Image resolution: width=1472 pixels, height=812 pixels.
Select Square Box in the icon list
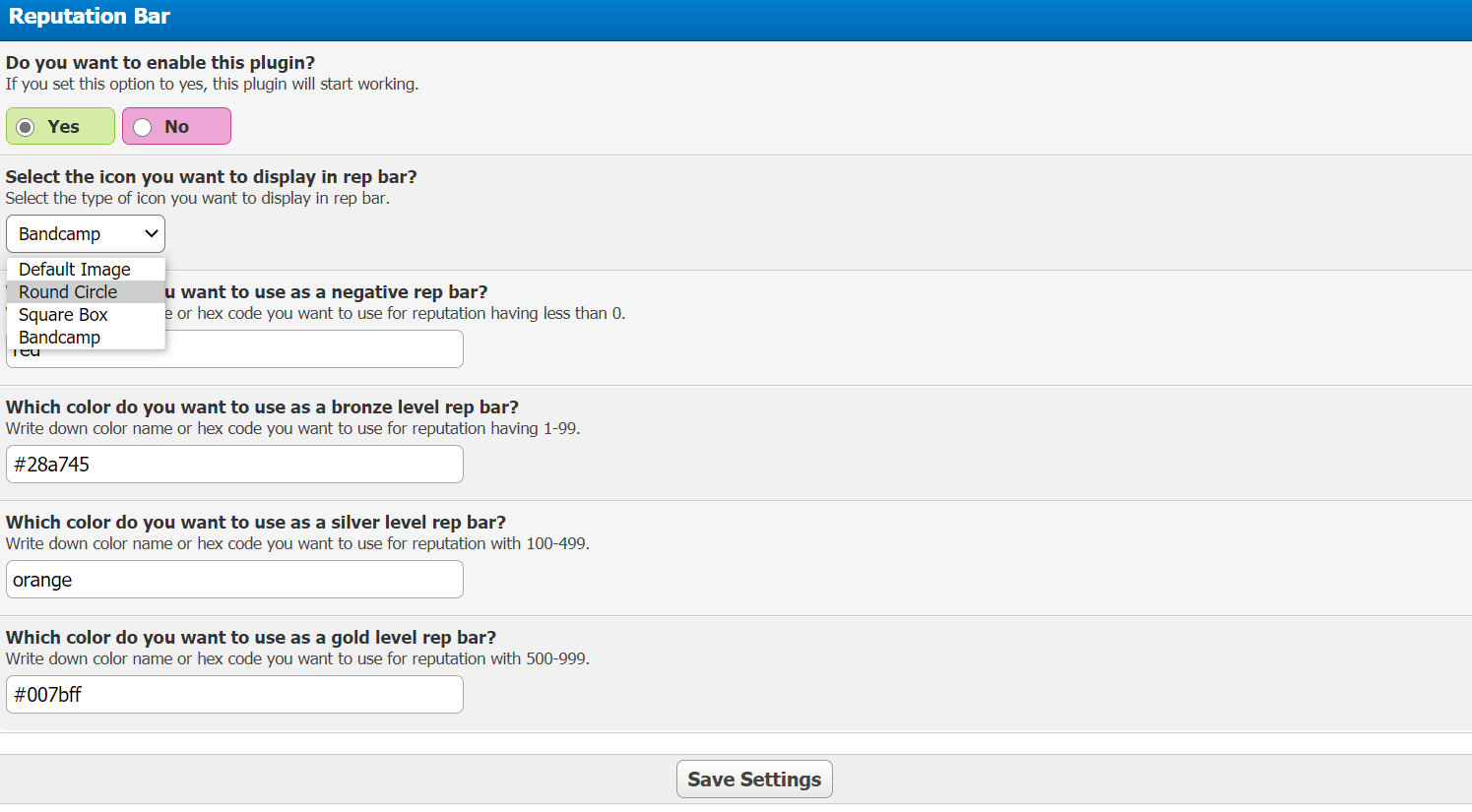[63, 315]
